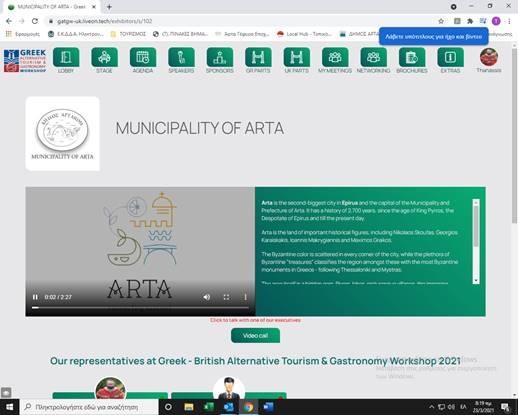Click the video progress bar
518x415 pixels.
[140, 308]
